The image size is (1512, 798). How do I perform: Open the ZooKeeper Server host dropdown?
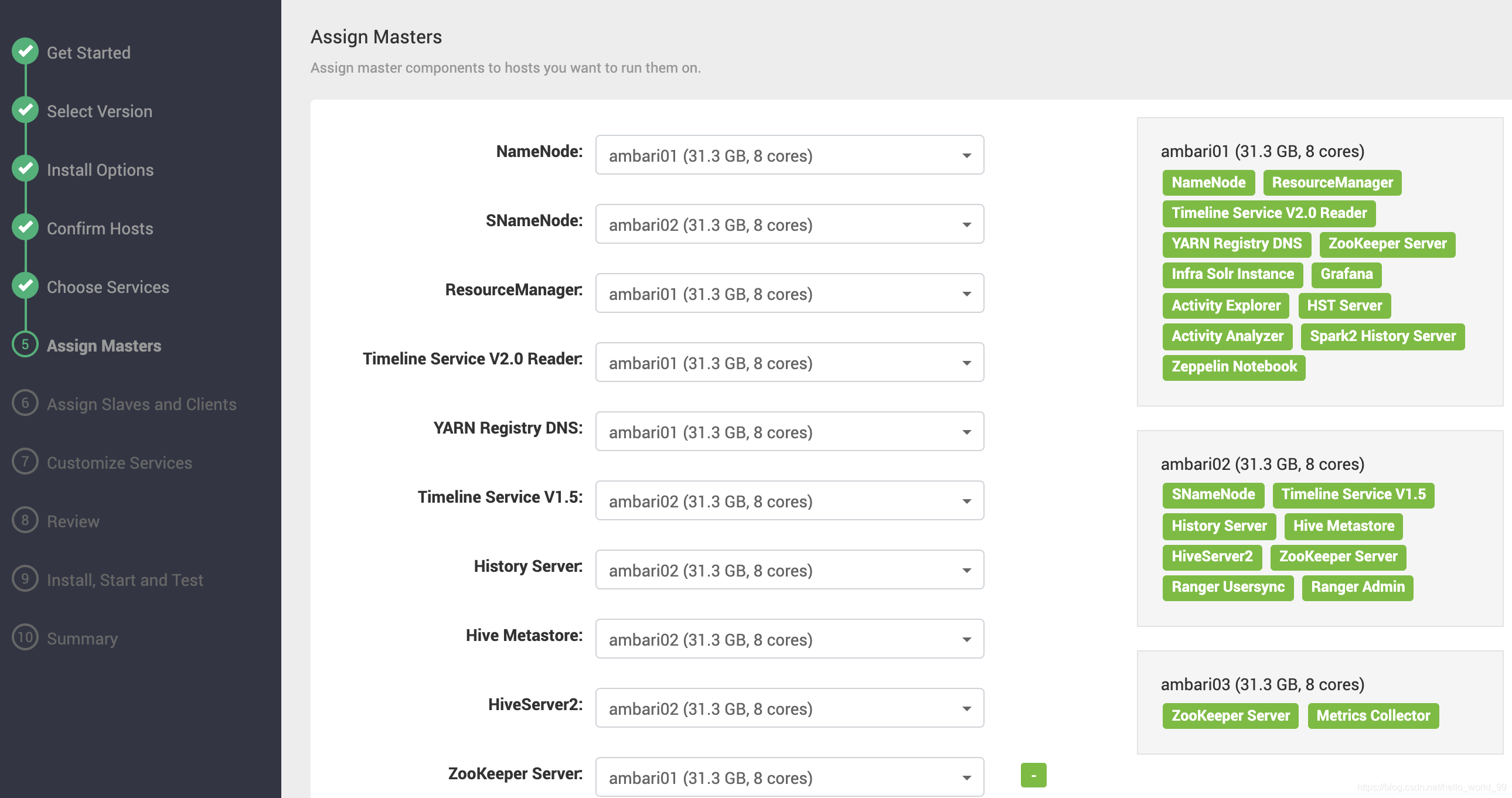(789, 777)
